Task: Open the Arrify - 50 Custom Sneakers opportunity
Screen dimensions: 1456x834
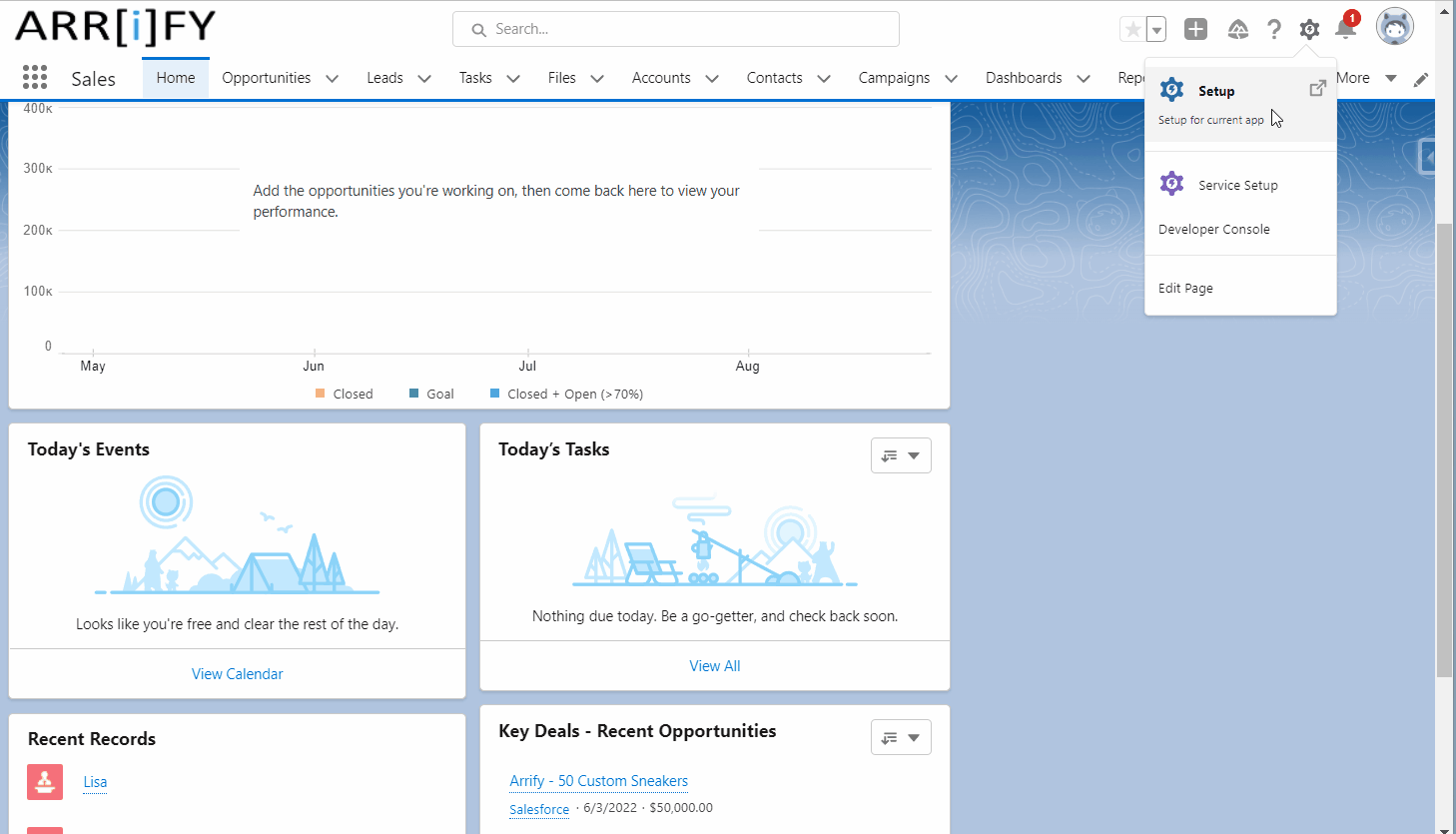Action: click(x=598, y=781)
